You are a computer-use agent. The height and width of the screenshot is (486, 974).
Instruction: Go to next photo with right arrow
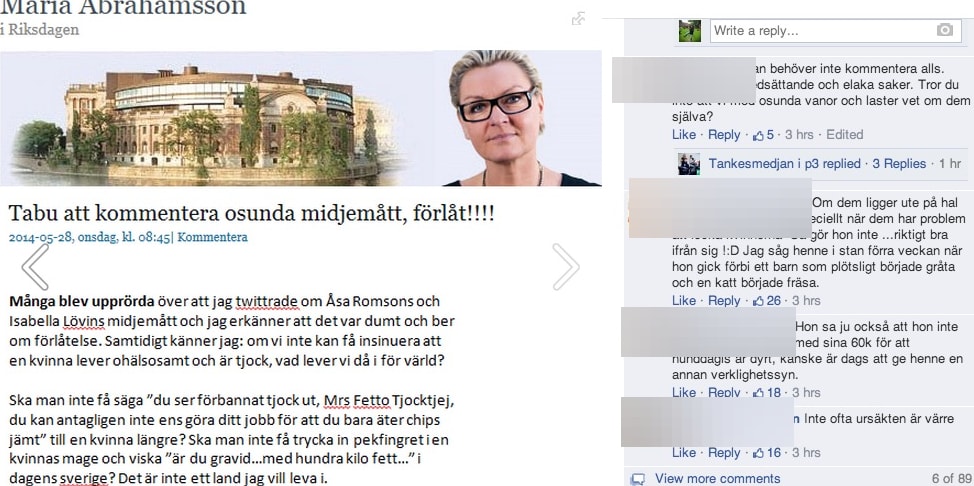coord(566,267)
